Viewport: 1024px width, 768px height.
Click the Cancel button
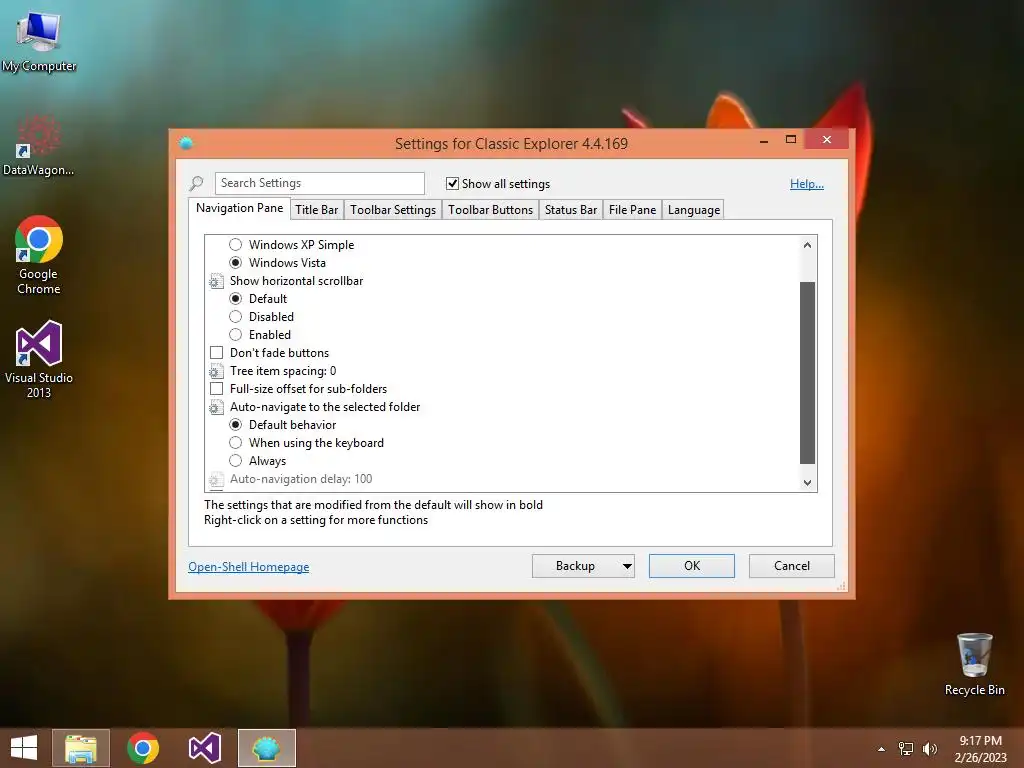click(x=792, y=566)
